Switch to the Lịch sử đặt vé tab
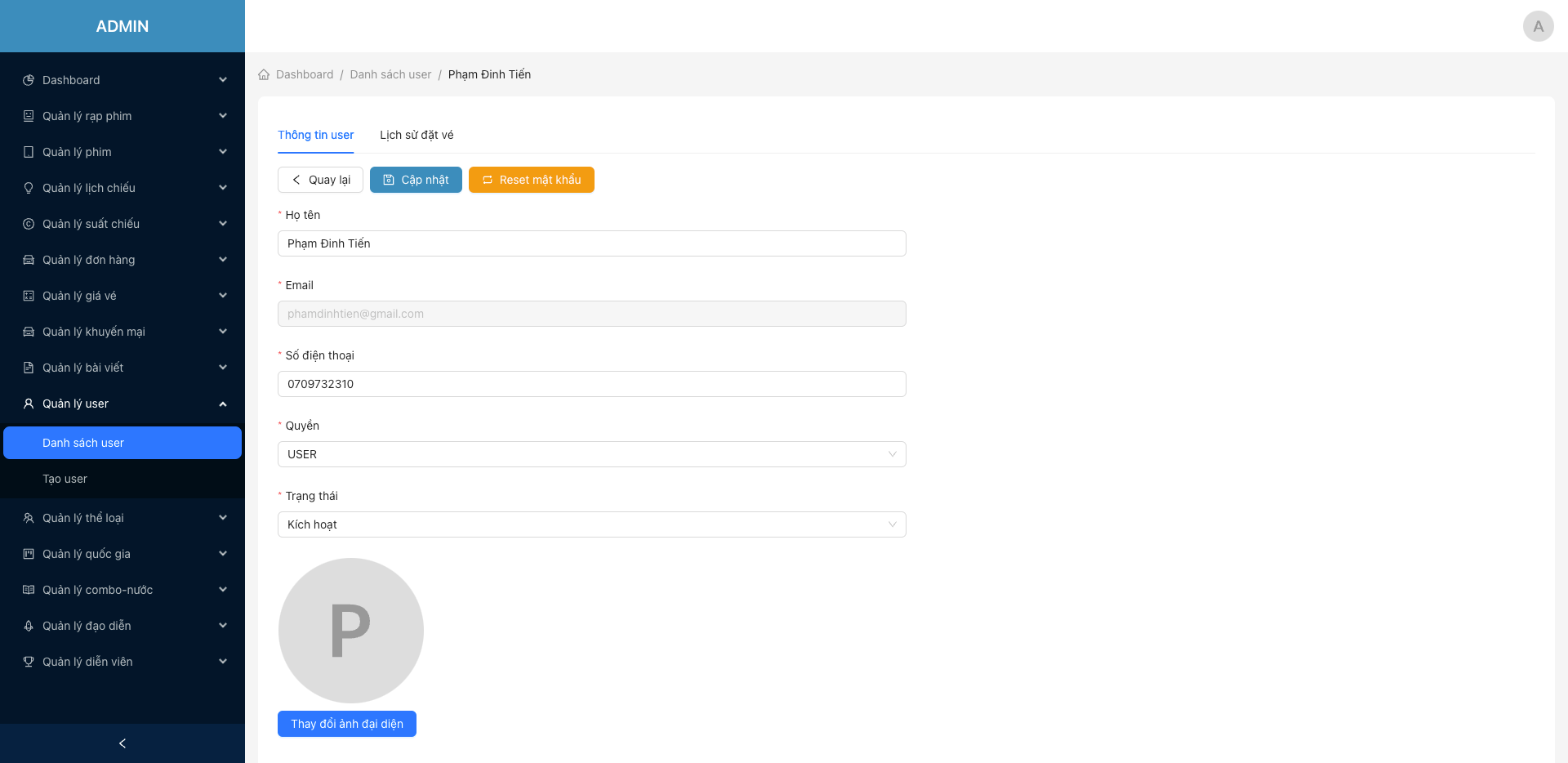1568x763 pixels. click(x=416, y=136)
